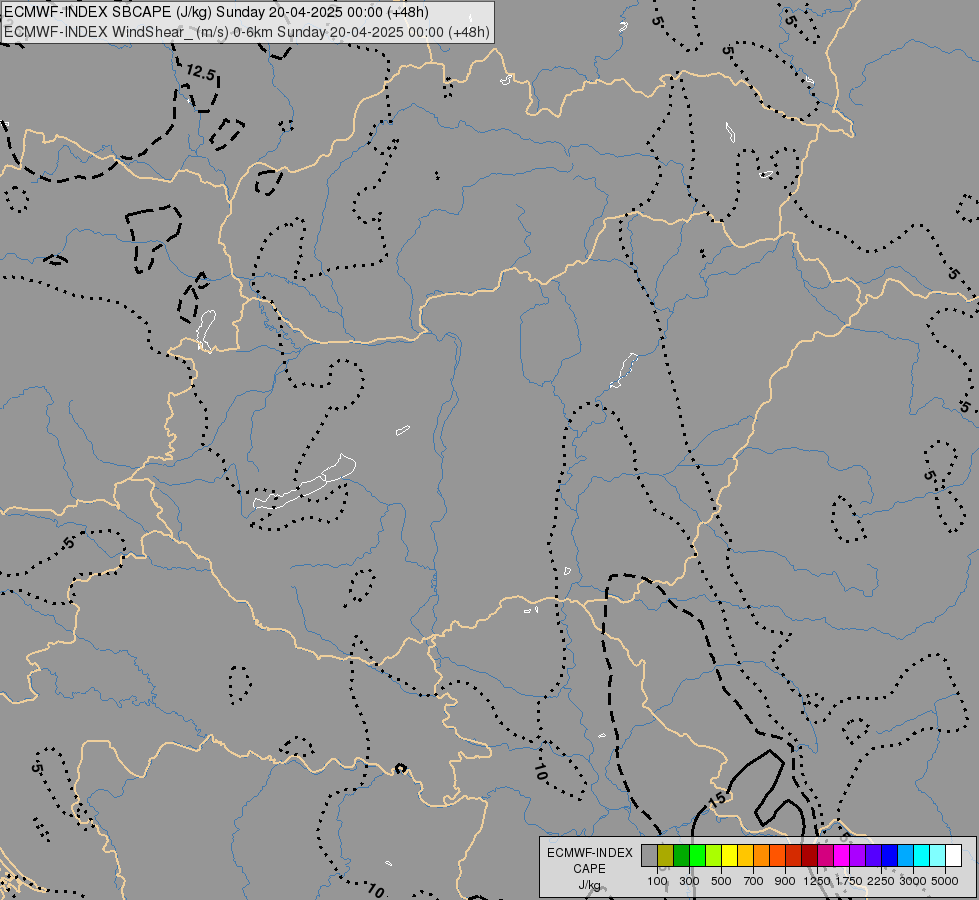Click the 5000 legend scale label
Viewport: 979px width, 900px height.
pyautogui.click(x=945, y=881)
